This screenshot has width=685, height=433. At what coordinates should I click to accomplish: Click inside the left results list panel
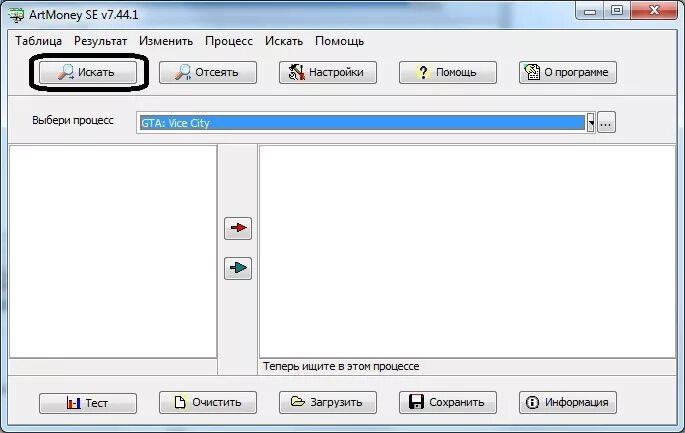click(113, 251)
